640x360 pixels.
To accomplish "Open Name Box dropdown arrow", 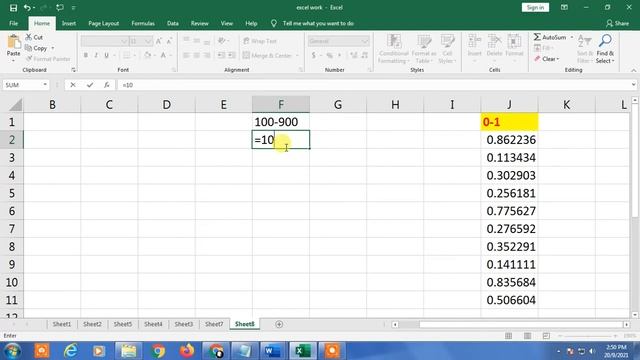I will [x=45, y=85].
